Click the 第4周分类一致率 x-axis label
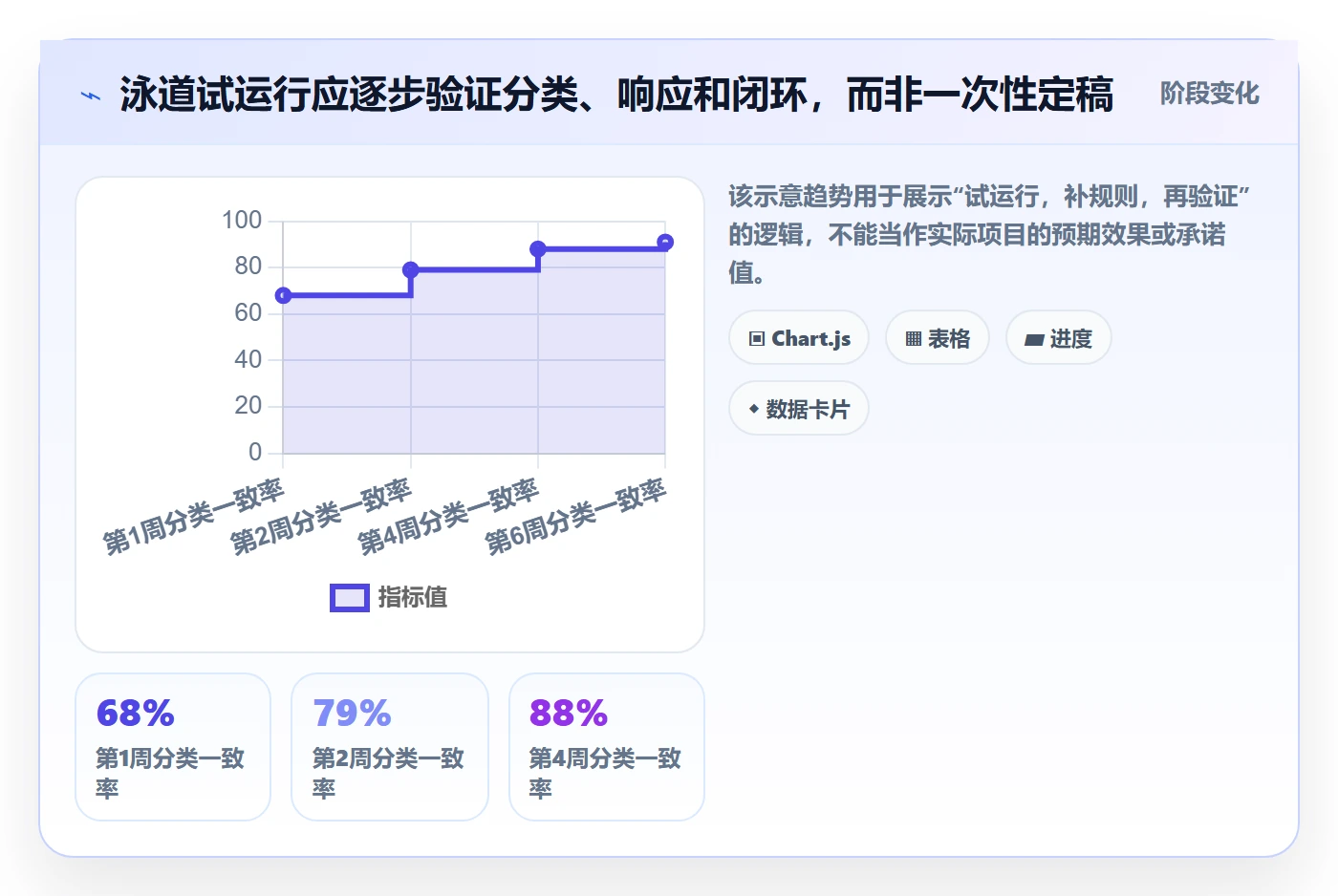 449,517
